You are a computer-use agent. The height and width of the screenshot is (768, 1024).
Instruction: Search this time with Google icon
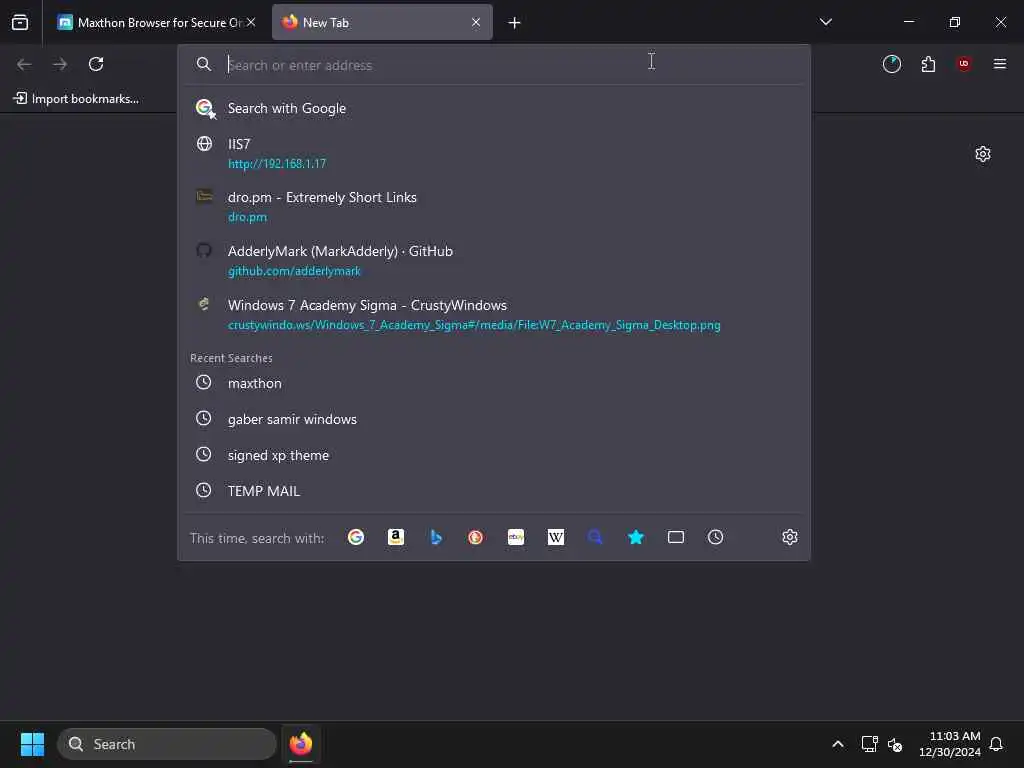tap(356, 537)
